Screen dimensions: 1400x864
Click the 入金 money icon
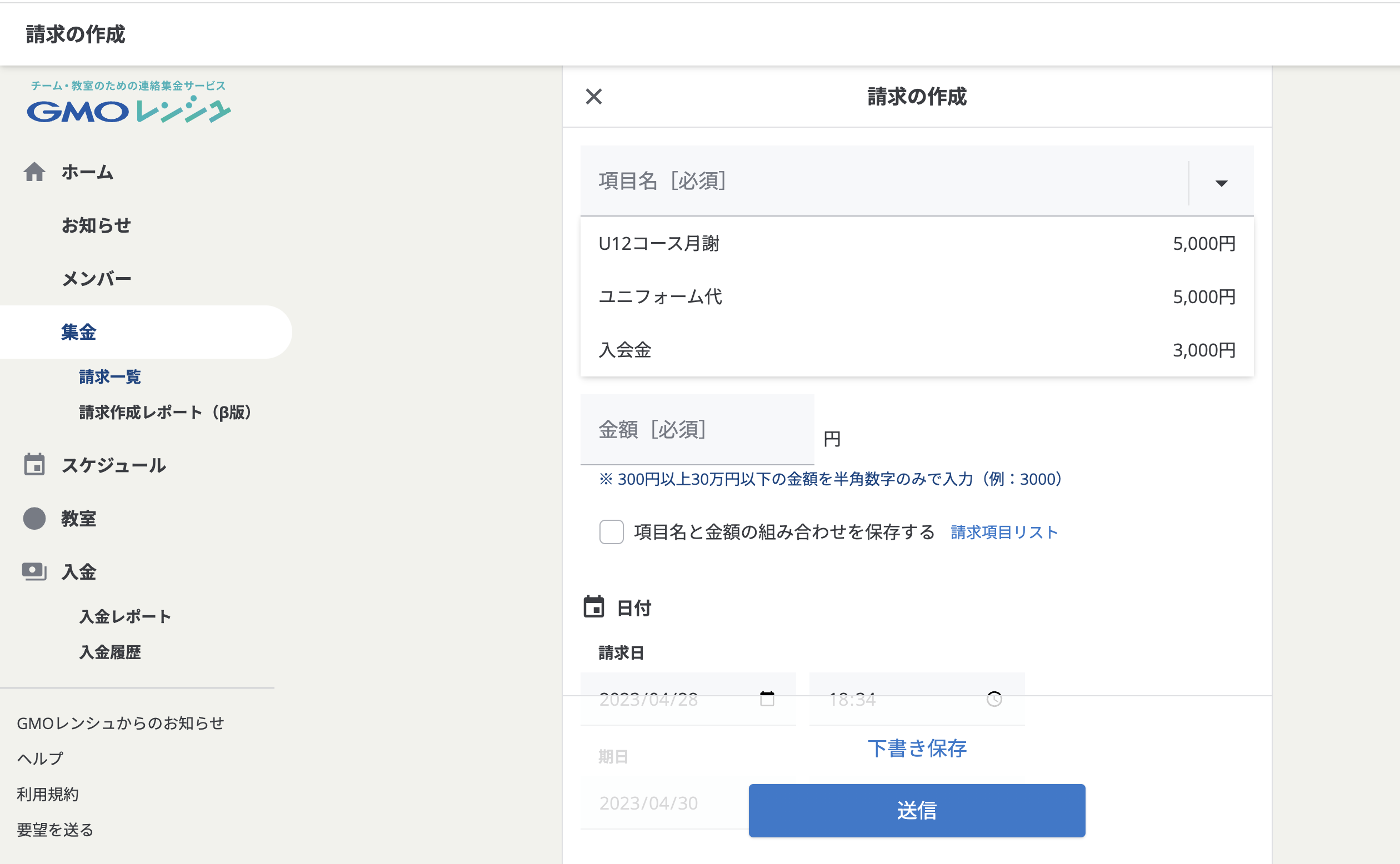[x=34, y=571]
